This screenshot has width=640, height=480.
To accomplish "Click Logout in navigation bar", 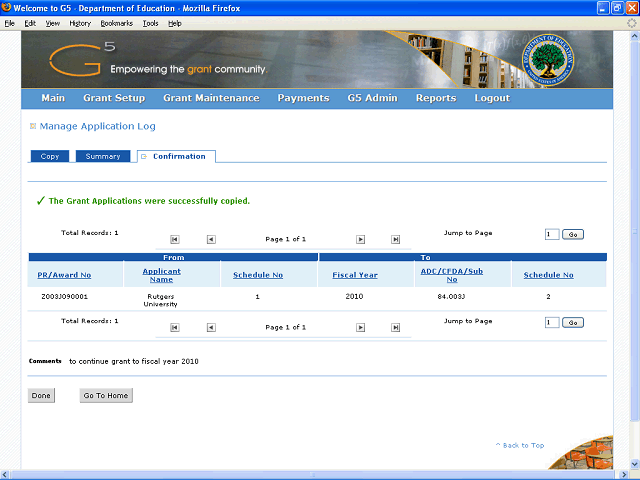I will (x=492, y=98).
